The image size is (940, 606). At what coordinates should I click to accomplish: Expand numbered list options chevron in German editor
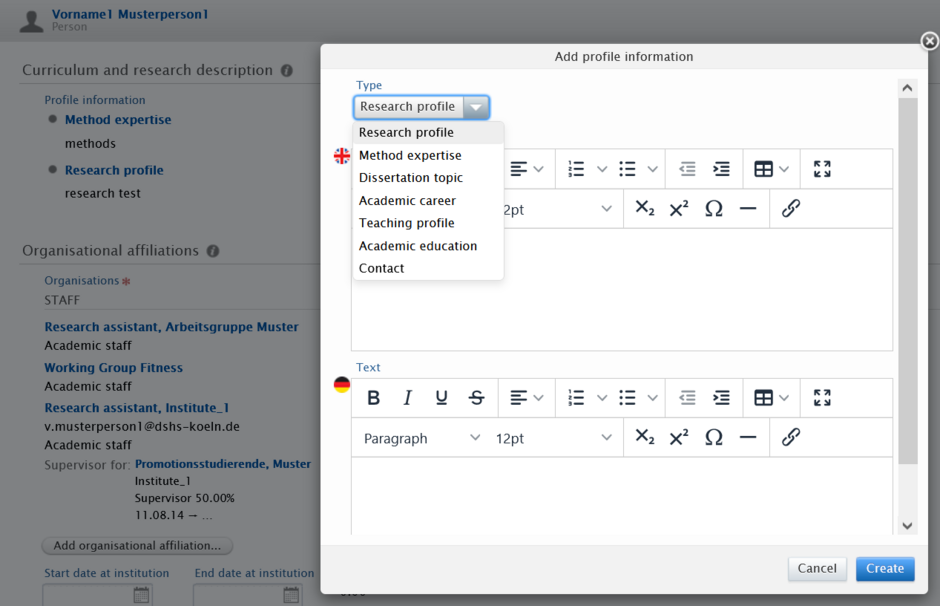[602, 398]
